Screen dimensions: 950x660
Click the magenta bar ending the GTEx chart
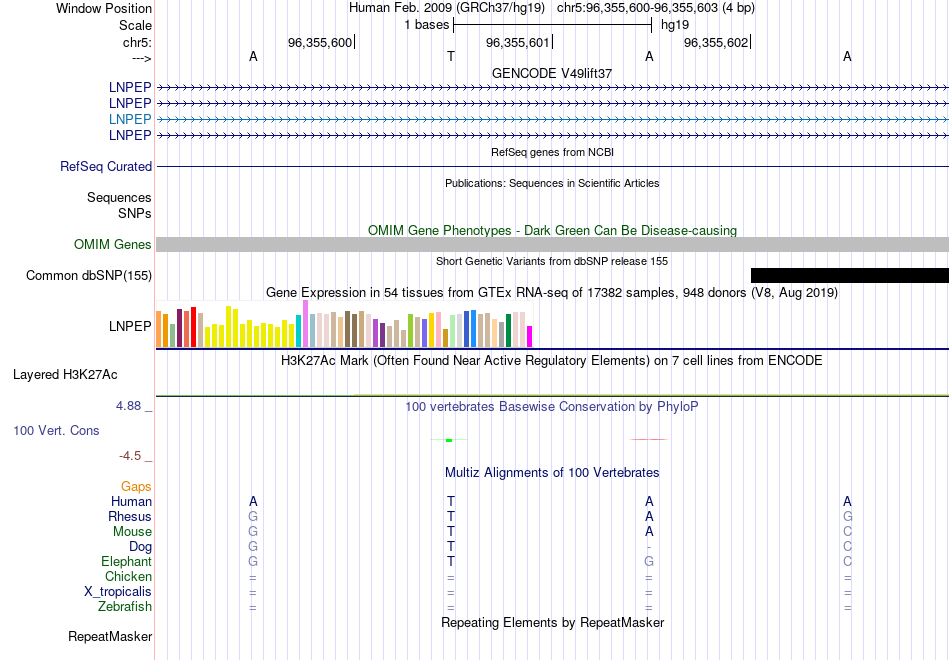coord(529,336)
